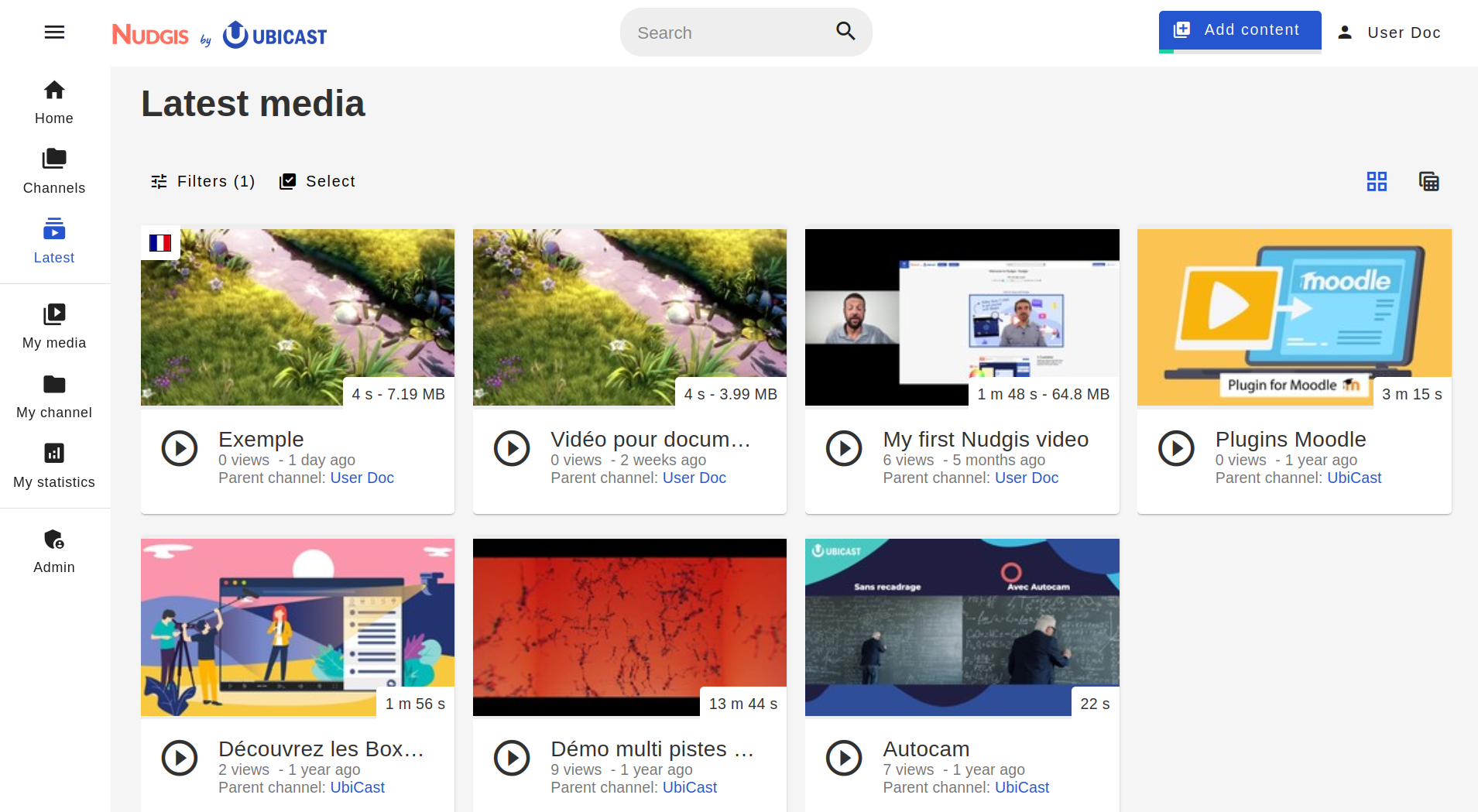The width and height of the screenshot is (1478, 812).
Task: Click My first Nudgis video thumbnail
Action: [x=962, y=317]
